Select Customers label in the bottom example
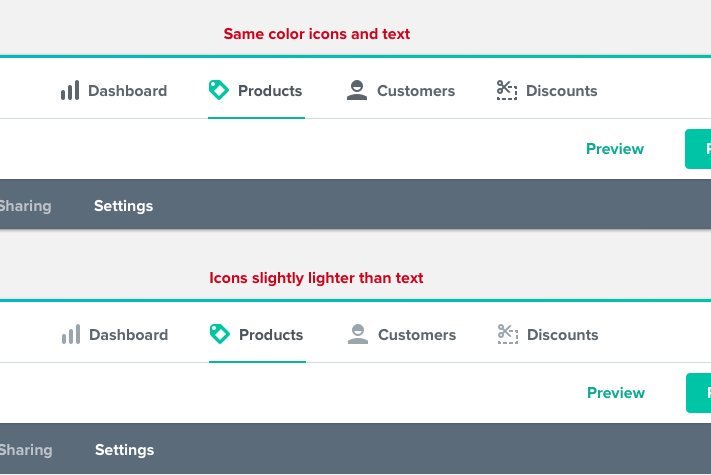Screen dimensions: 711x475 (x=417, y=334)
